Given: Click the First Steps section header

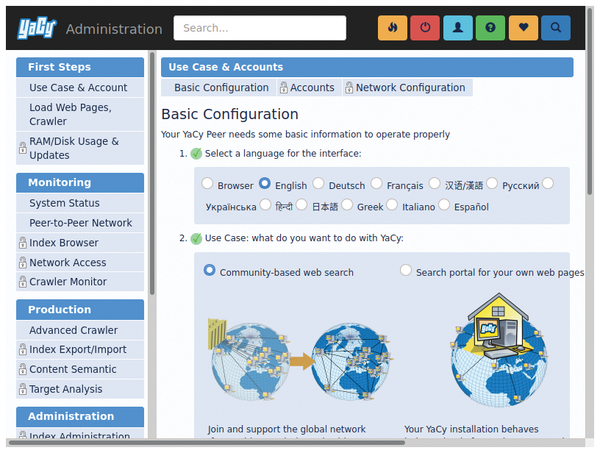Looking at the screenshot, I should coord(80,67).
